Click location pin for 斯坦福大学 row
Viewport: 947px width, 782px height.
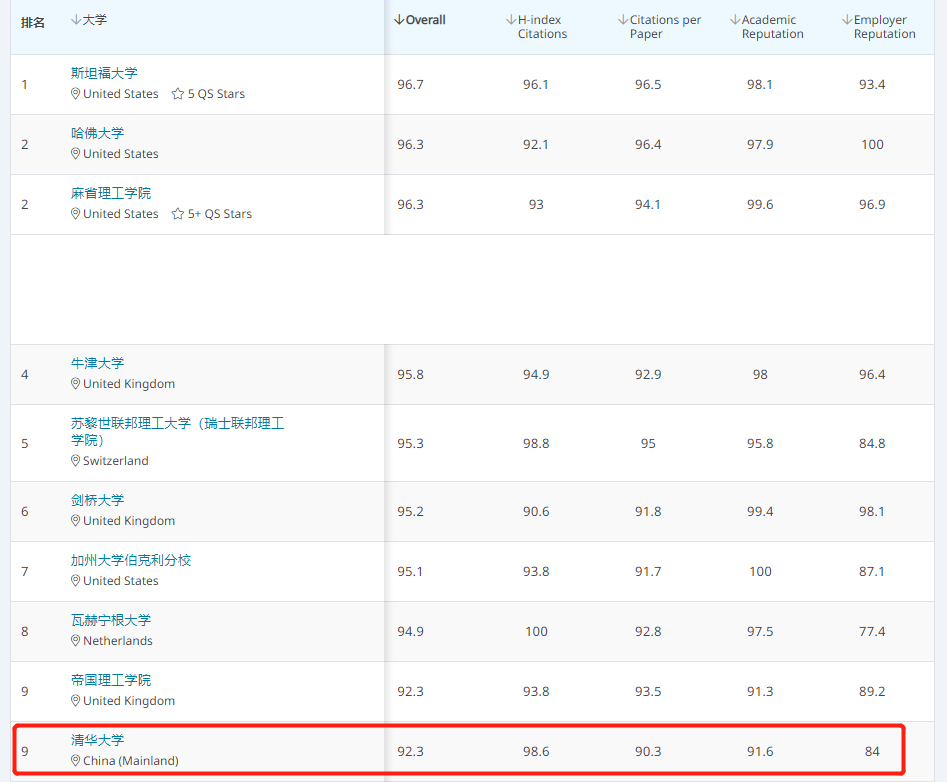coord(75,94)
